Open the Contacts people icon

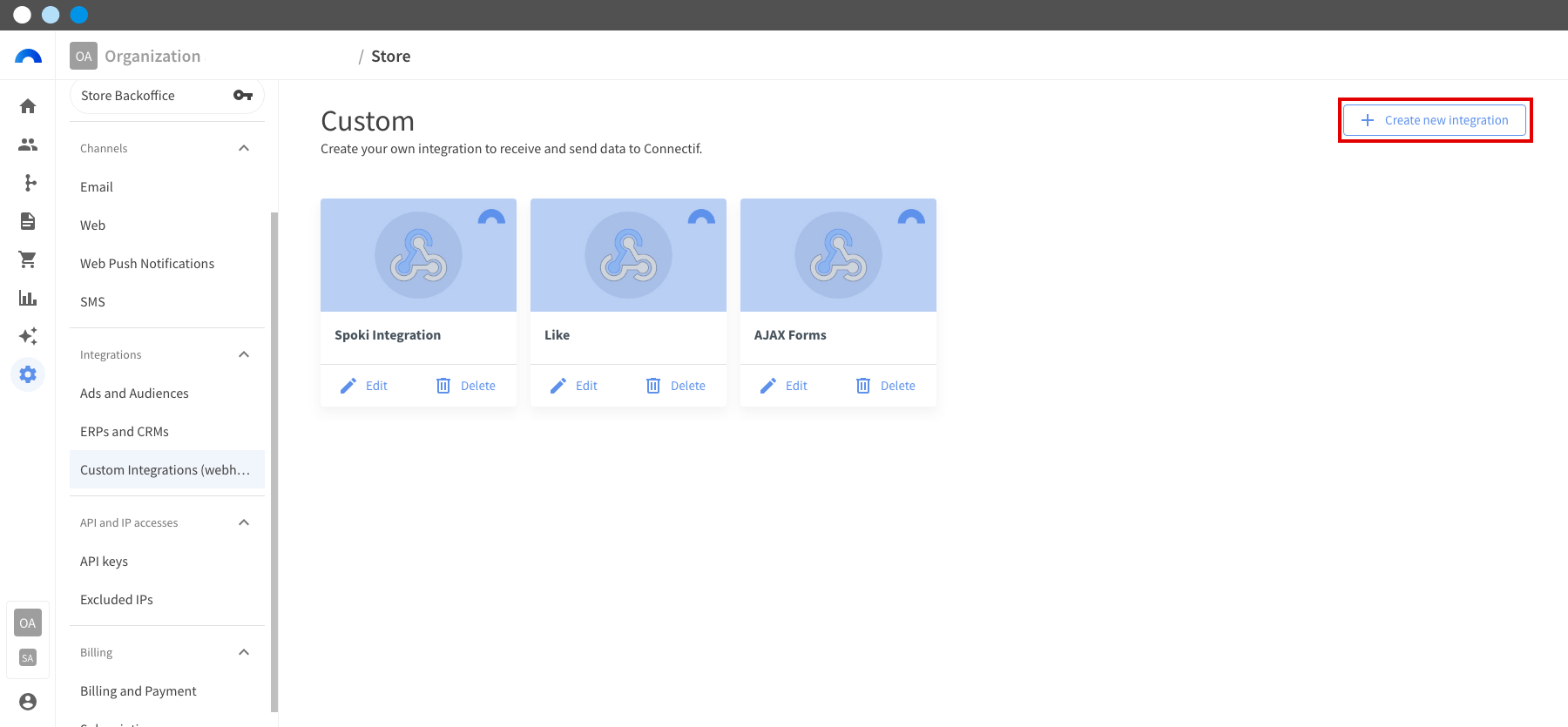[28, 145]
